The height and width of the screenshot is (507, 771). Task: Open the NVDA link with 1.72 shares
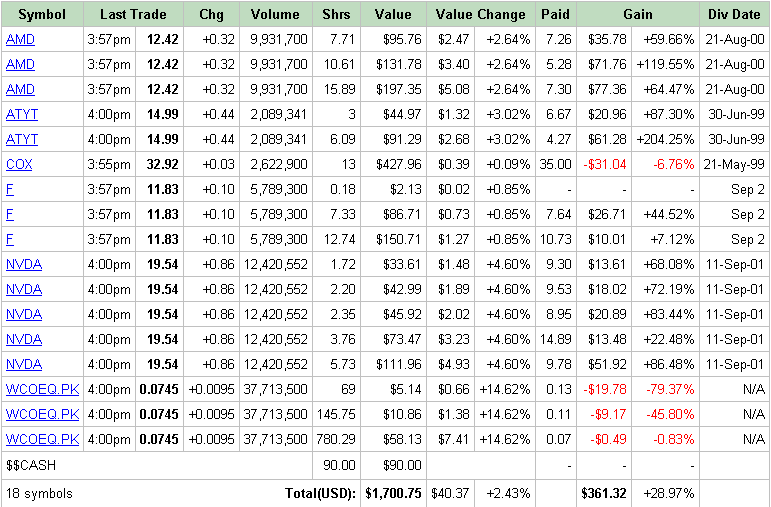pos(24,265)
